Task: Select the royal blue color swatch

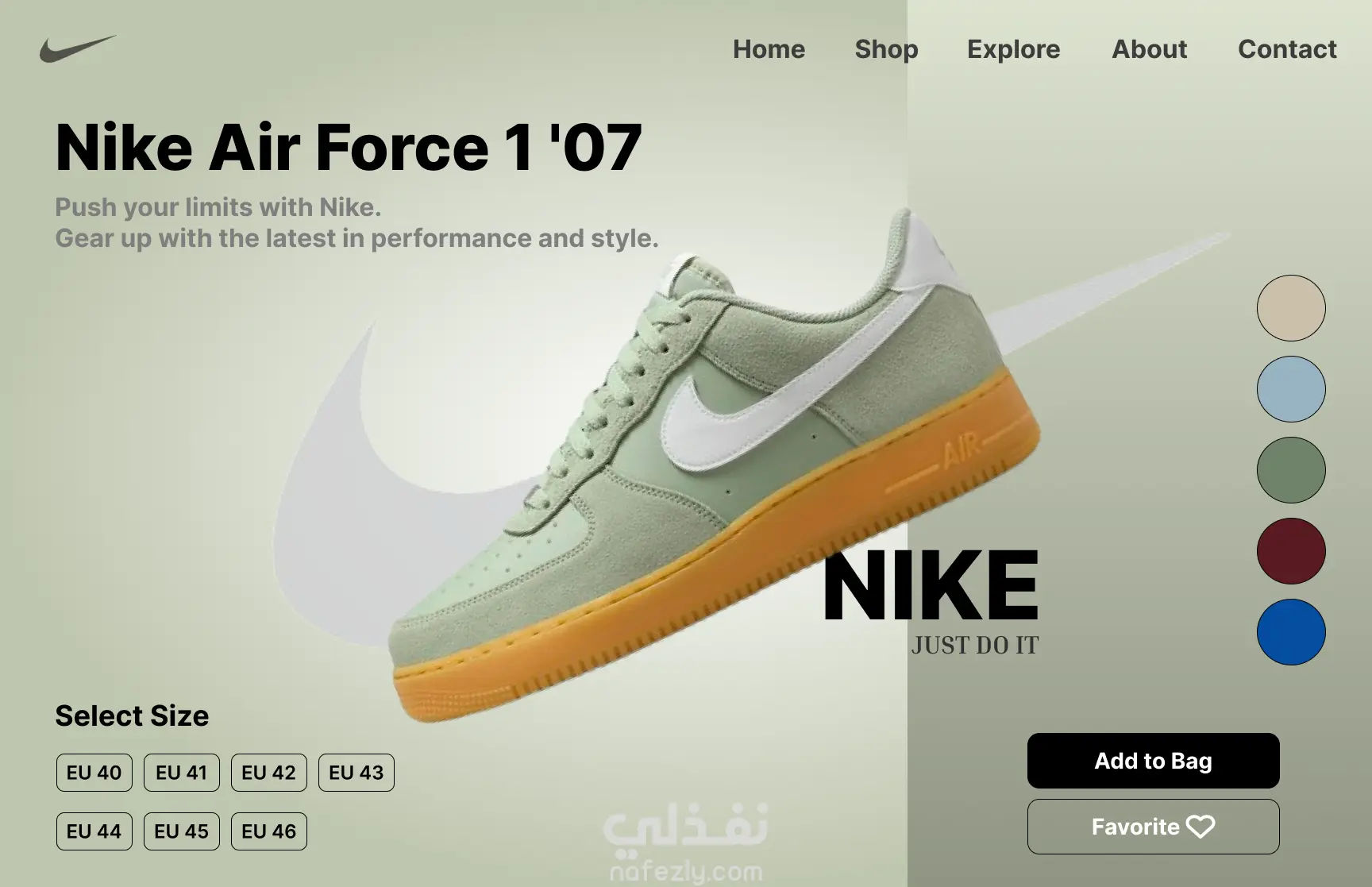Action: [x=1291, y=632]
